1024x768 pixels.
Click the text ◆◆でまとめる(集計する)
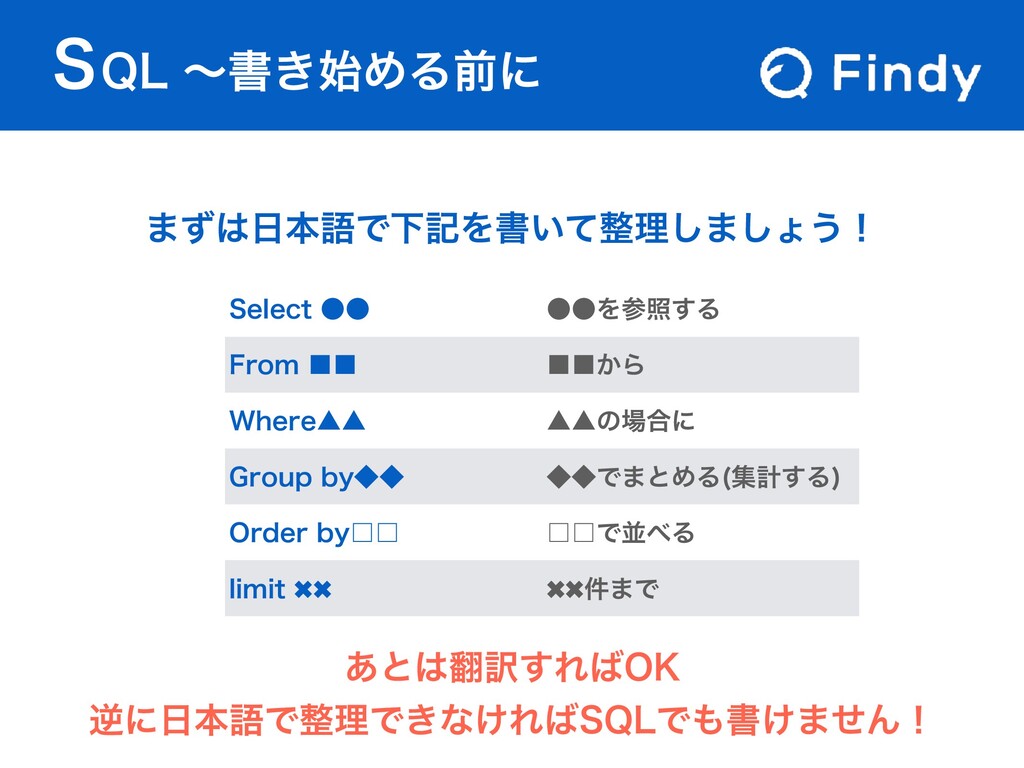(692, 477)
